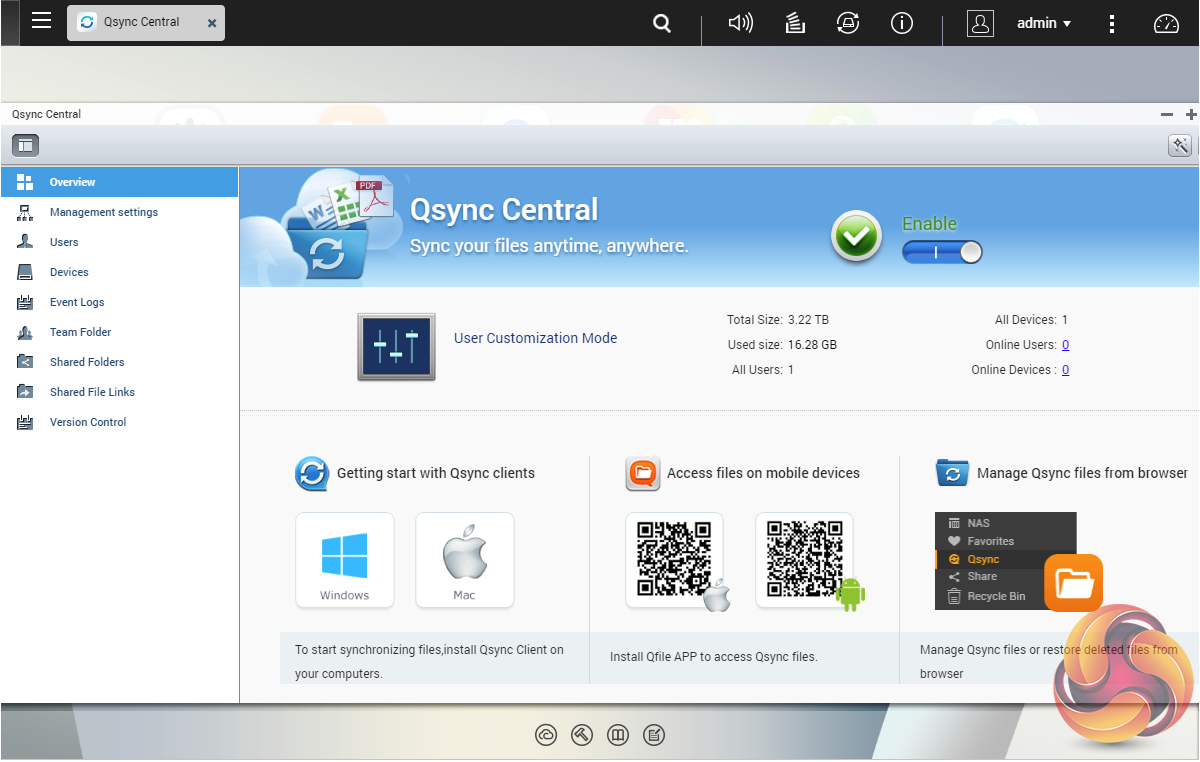
Task: Open the background tasks icon
Action: [x=795, y=23]
